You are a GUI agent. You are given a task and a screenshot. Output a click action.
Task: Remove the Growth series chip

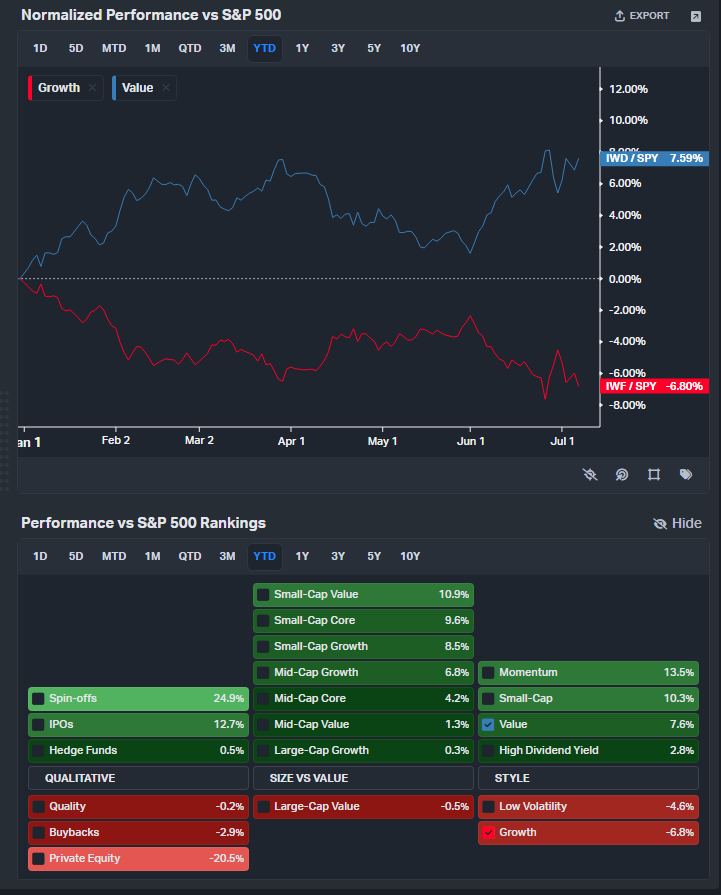pyautogui.click(x=92, y=88)
